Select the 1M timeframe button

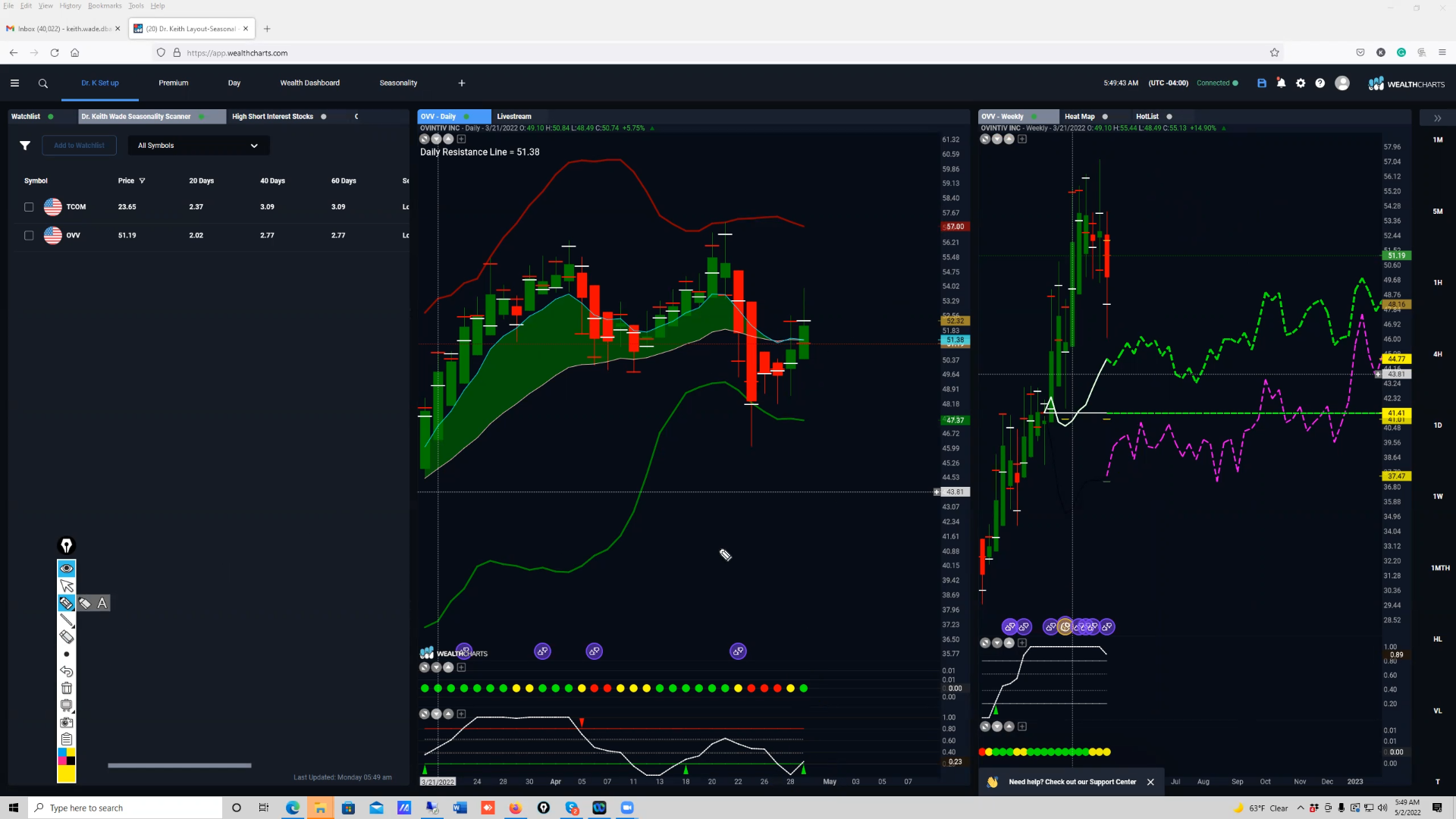[x=1438, y=140]
